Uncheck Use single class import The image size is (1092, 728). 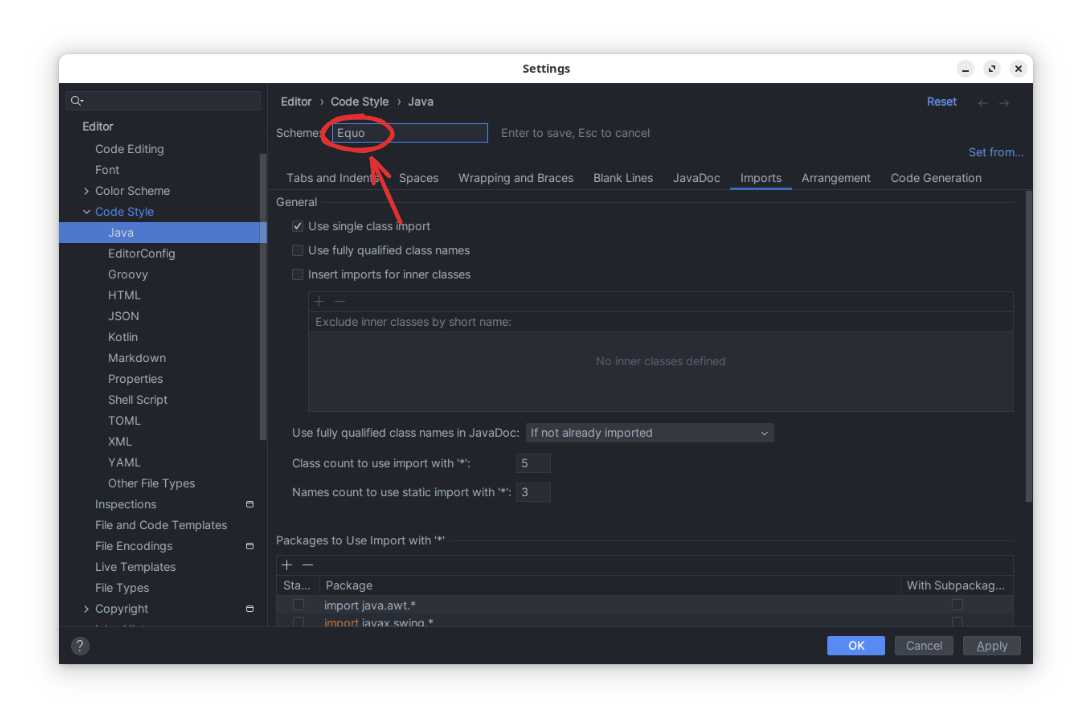point(297,226)
